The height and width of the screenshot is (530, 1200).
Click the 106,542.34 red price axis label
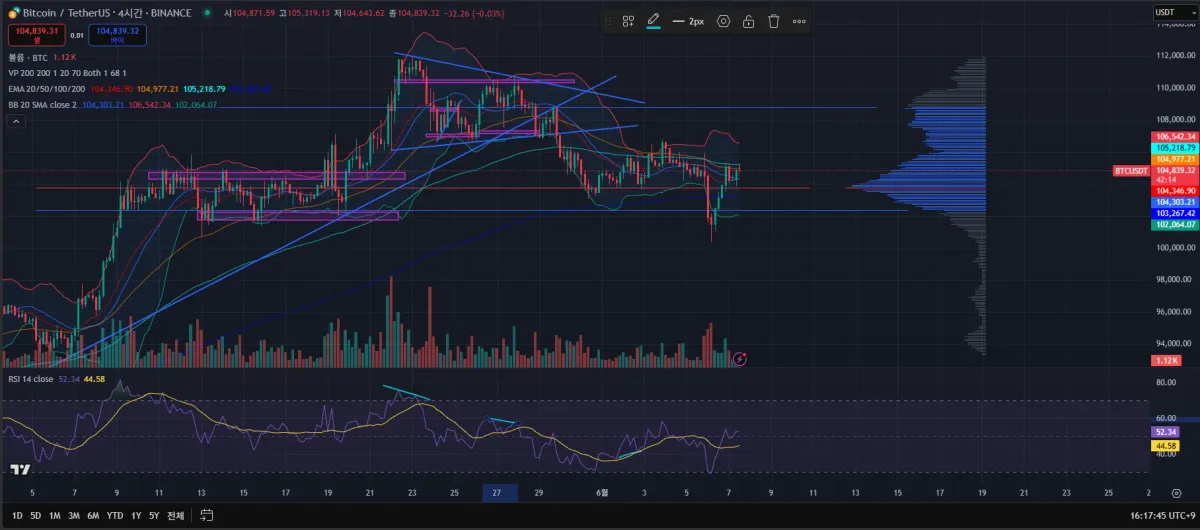click(x=1176, y=136)
